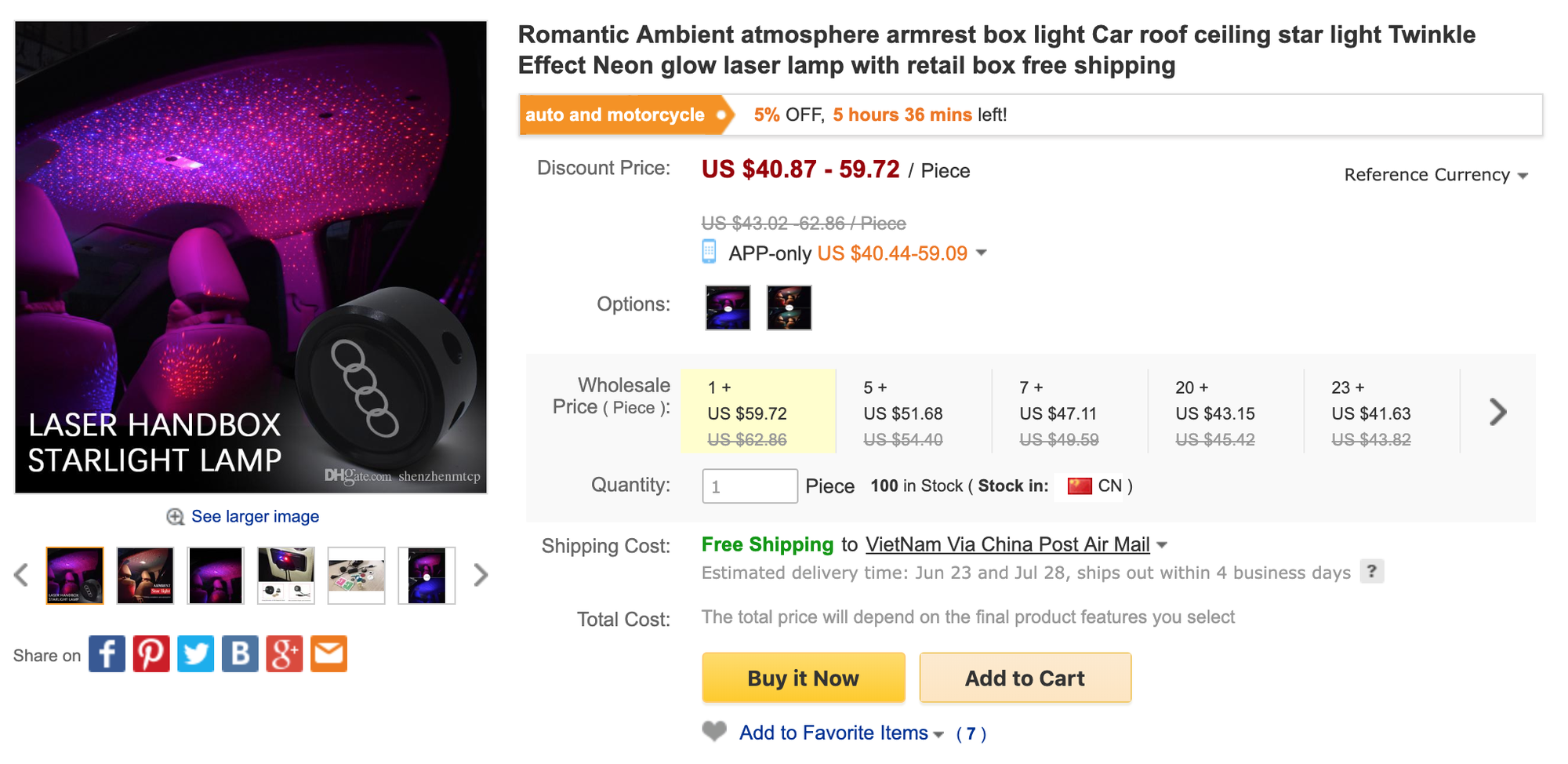Viewport: 1568px width, 764px height.
Task: Open the shipping method dropdown for VietNam
Action: (x=1162, y=545)
